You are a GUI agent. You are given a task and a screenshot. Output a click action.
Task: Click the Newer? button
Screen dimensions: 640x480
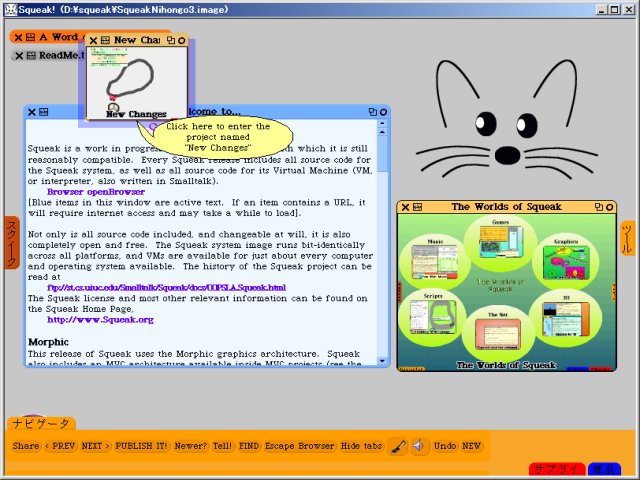pyautogui.click(x=191, y=446)
